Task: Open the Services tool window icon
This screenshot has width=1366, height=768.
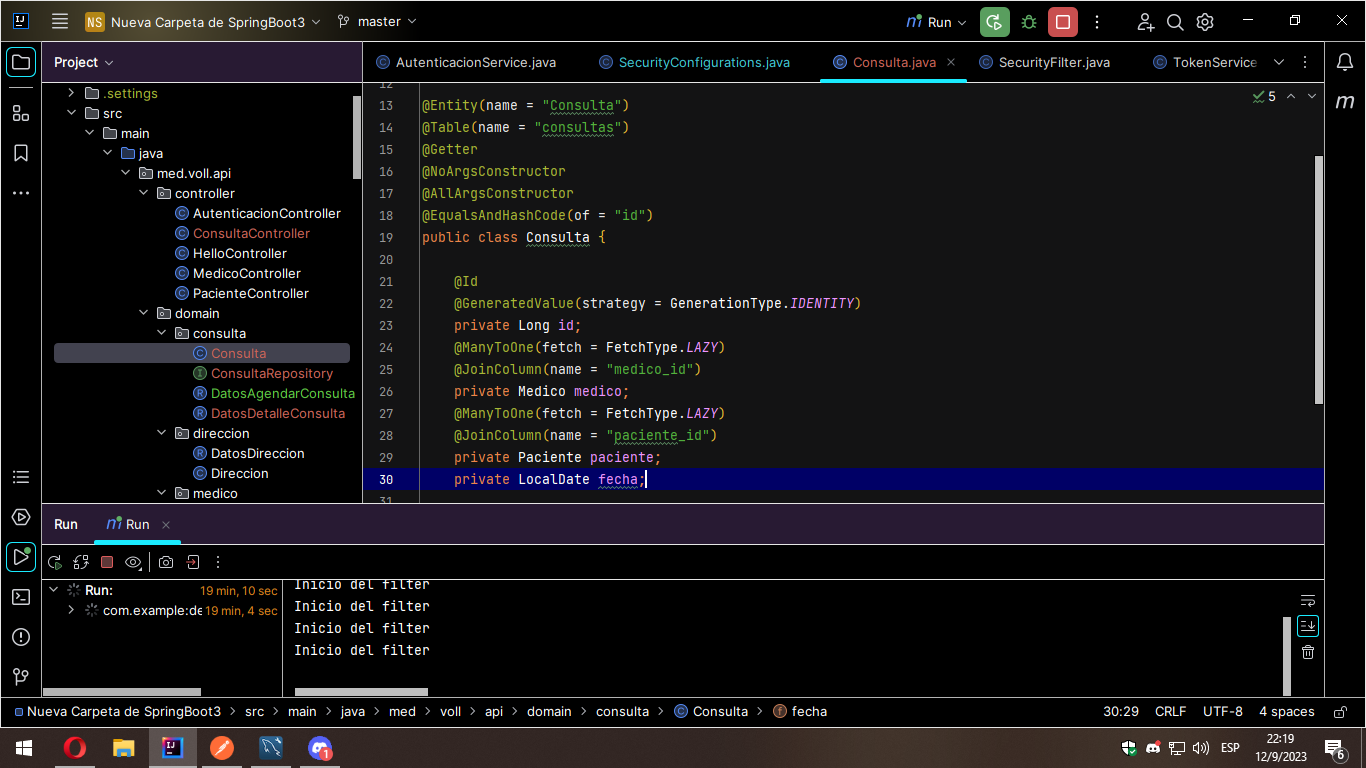Action: click(21, 517)
